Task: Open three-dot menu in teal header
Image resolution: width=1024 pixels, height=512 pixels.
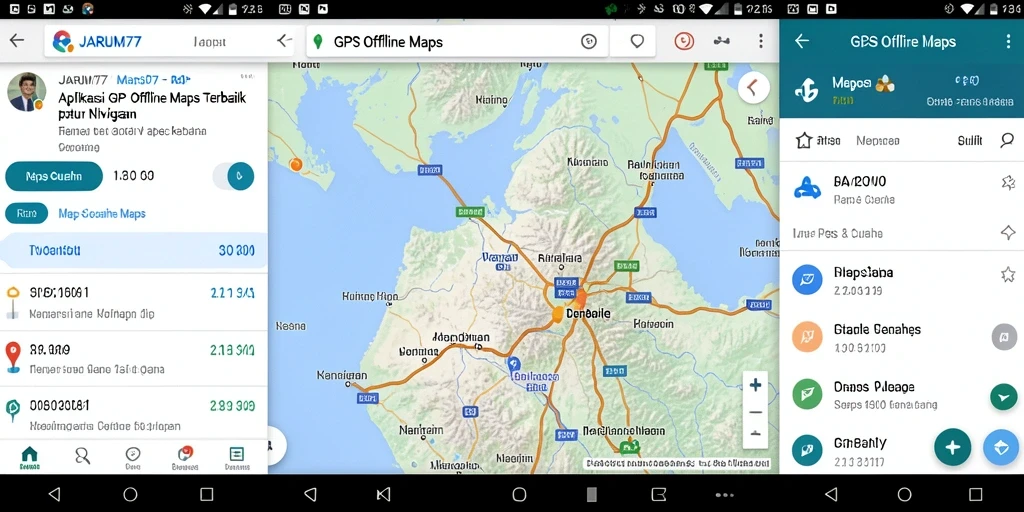Action: tap(1008, 41)
